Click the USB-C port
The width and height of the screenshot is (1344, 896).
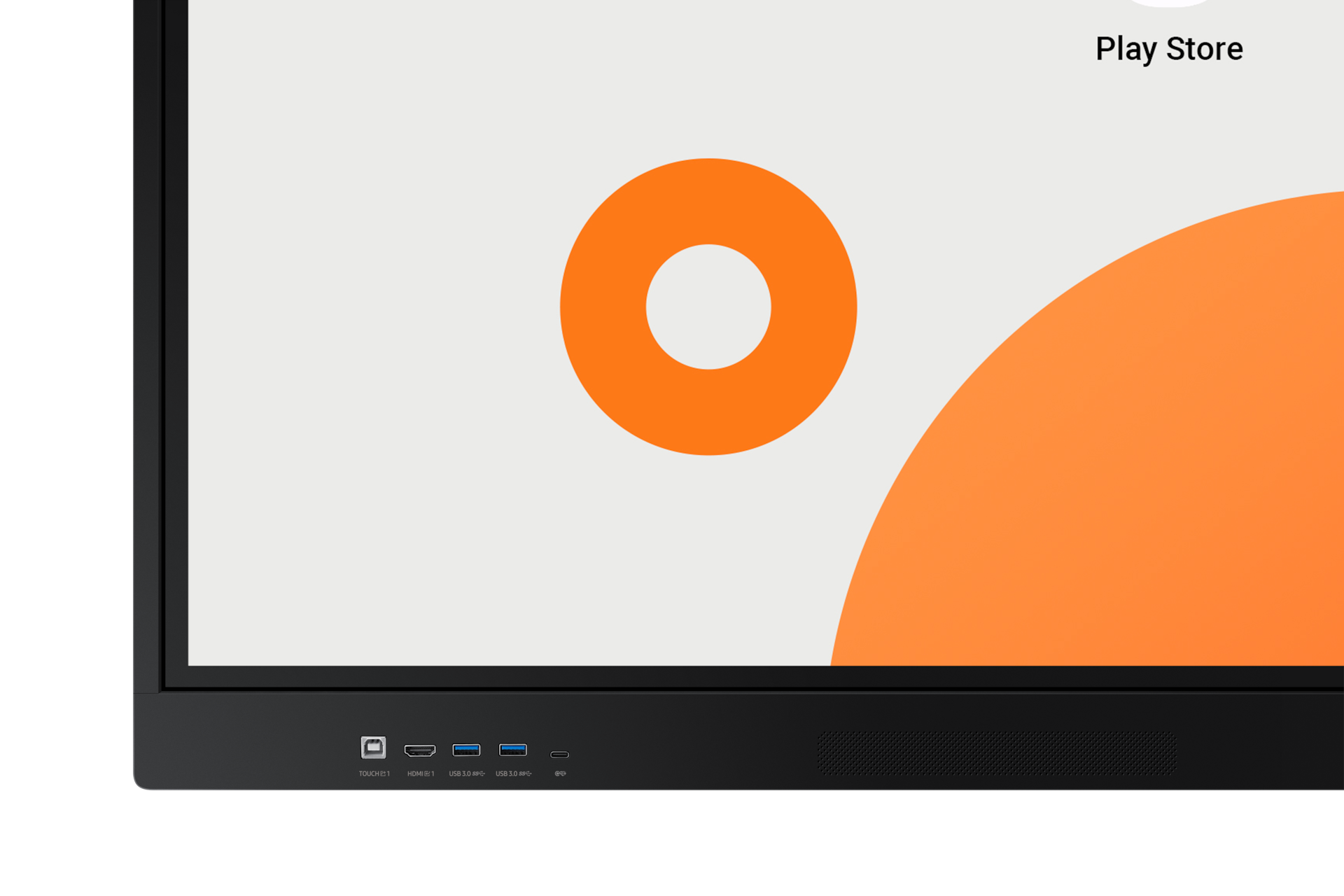[559, 755]
